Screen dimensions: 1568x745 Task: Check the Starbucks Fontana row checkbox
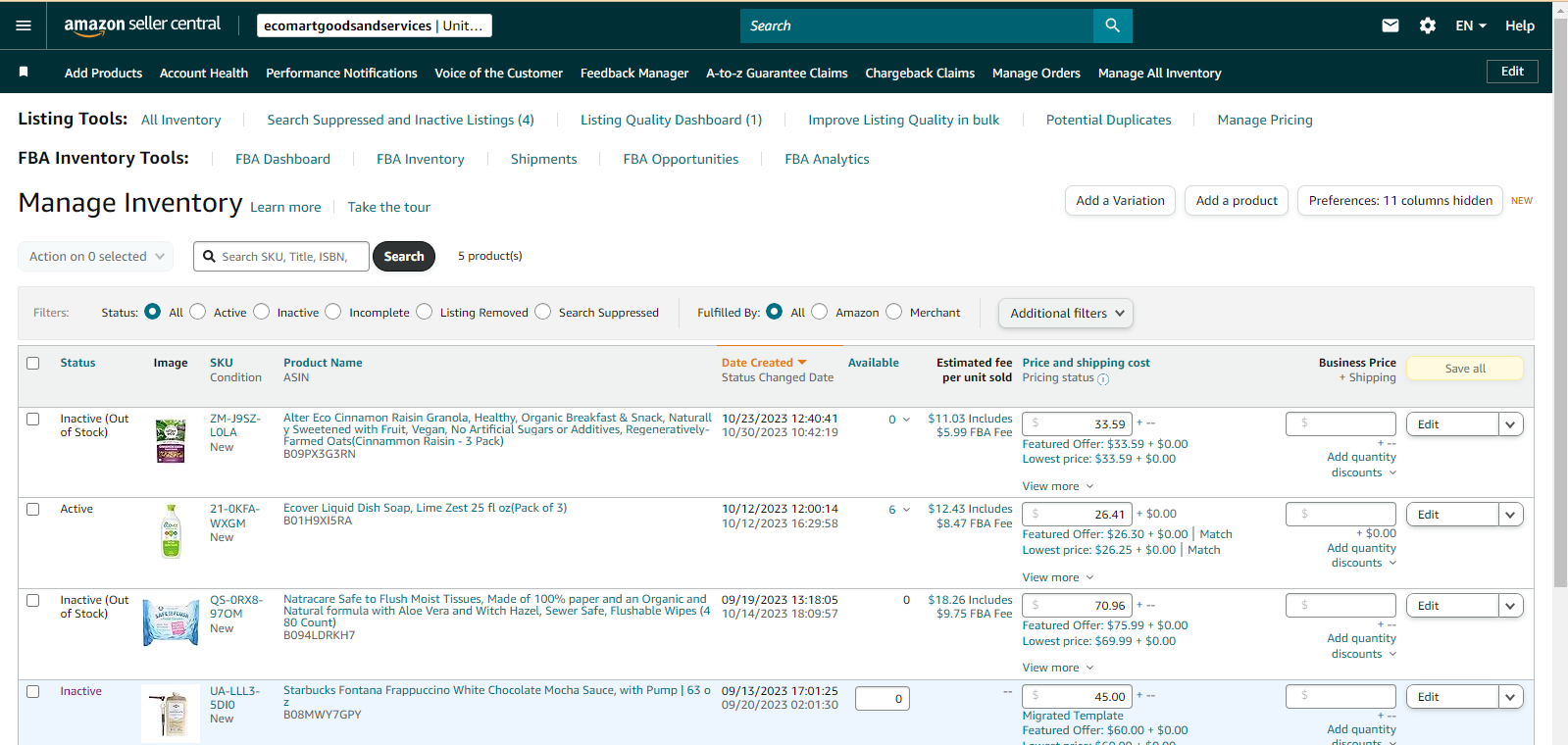tap(33, 691)
